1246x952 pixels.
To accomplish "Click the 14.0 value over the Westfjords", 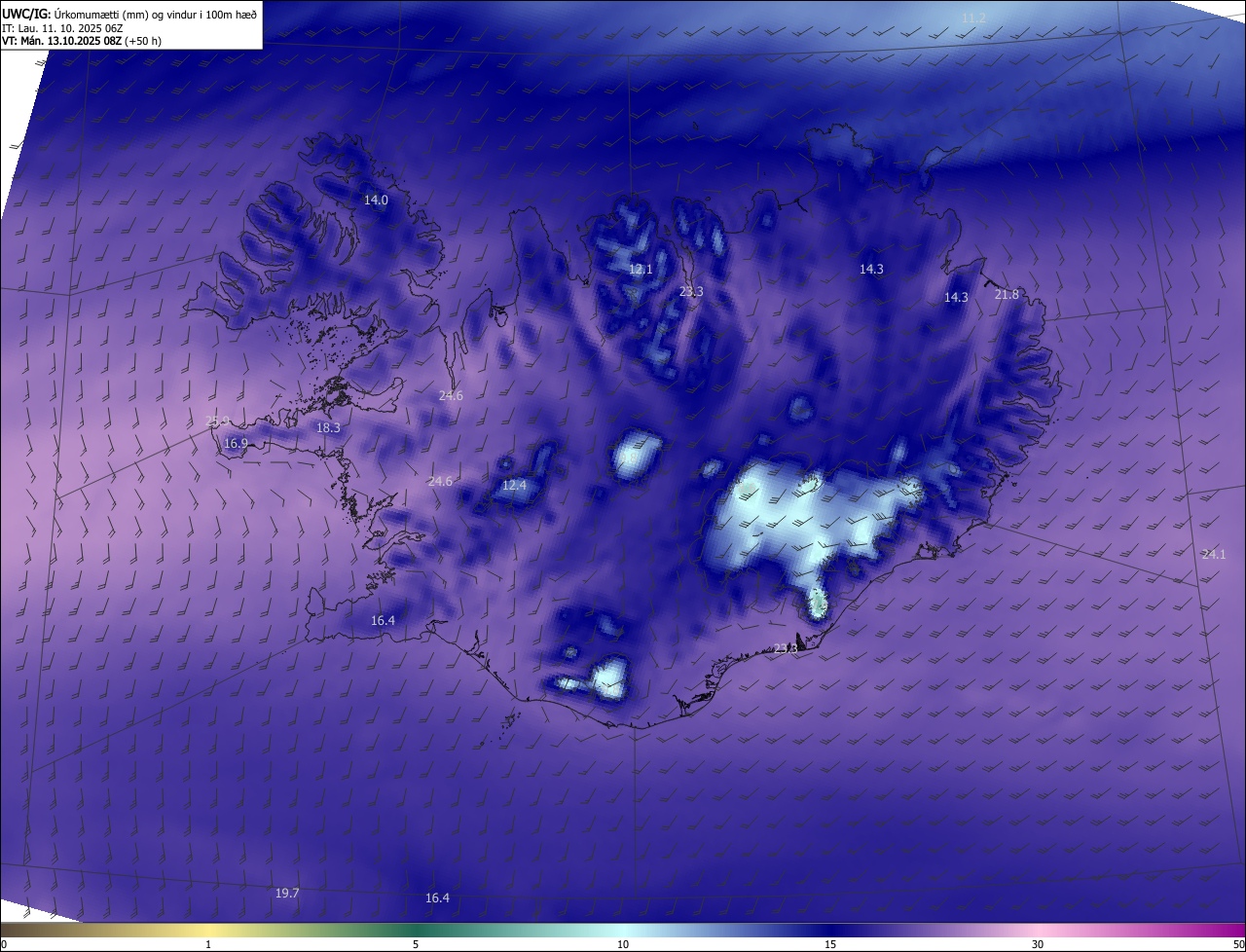I will point(376,200).
